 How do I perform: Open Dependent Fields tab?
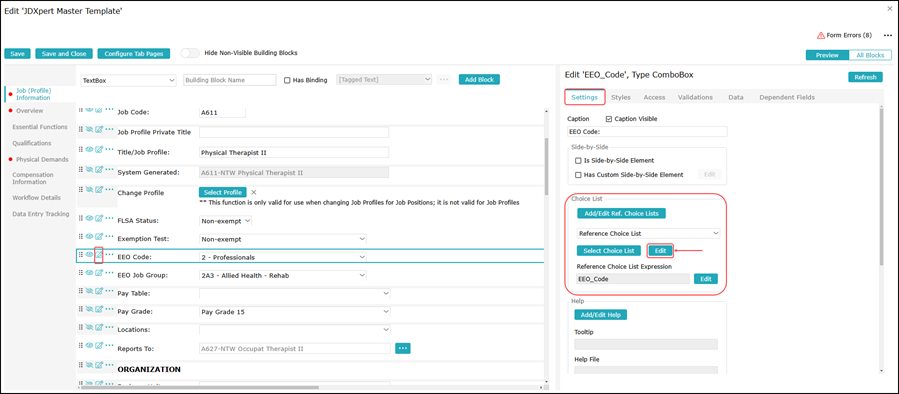787,97
